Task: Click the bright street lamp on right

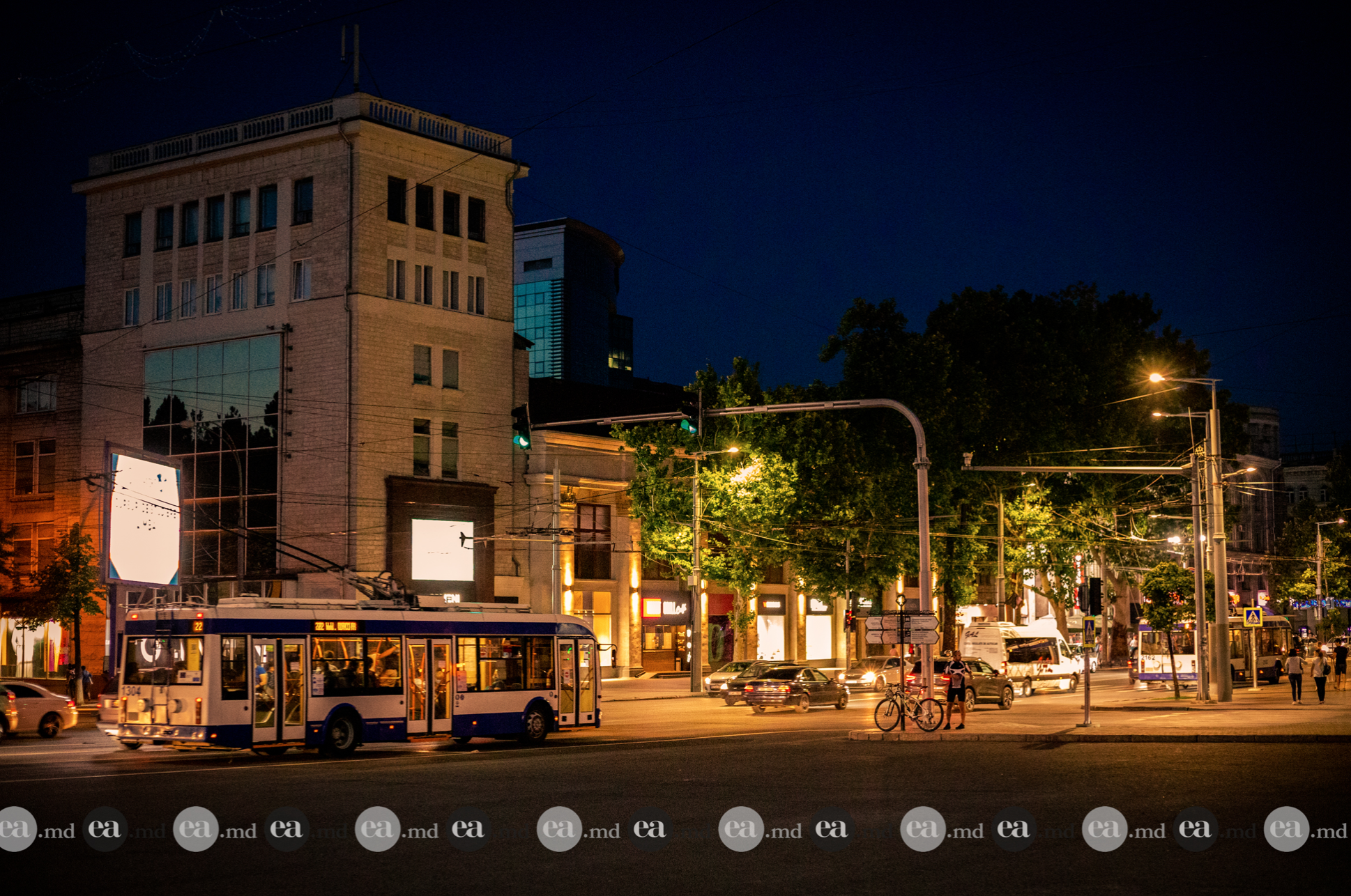Action: click(1157, 378)
